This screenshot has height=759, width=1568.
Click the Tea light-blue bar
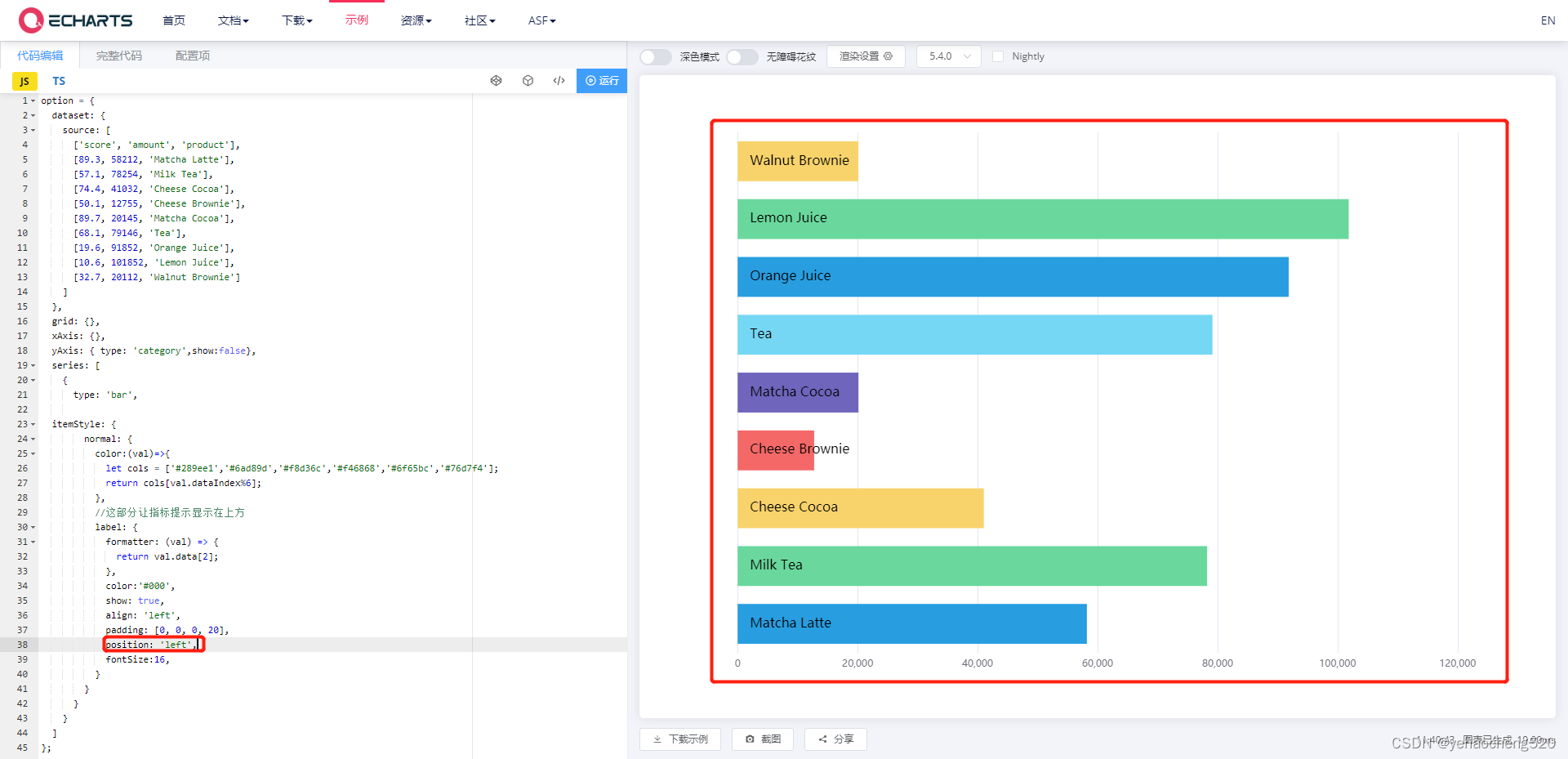click(975, 335)
